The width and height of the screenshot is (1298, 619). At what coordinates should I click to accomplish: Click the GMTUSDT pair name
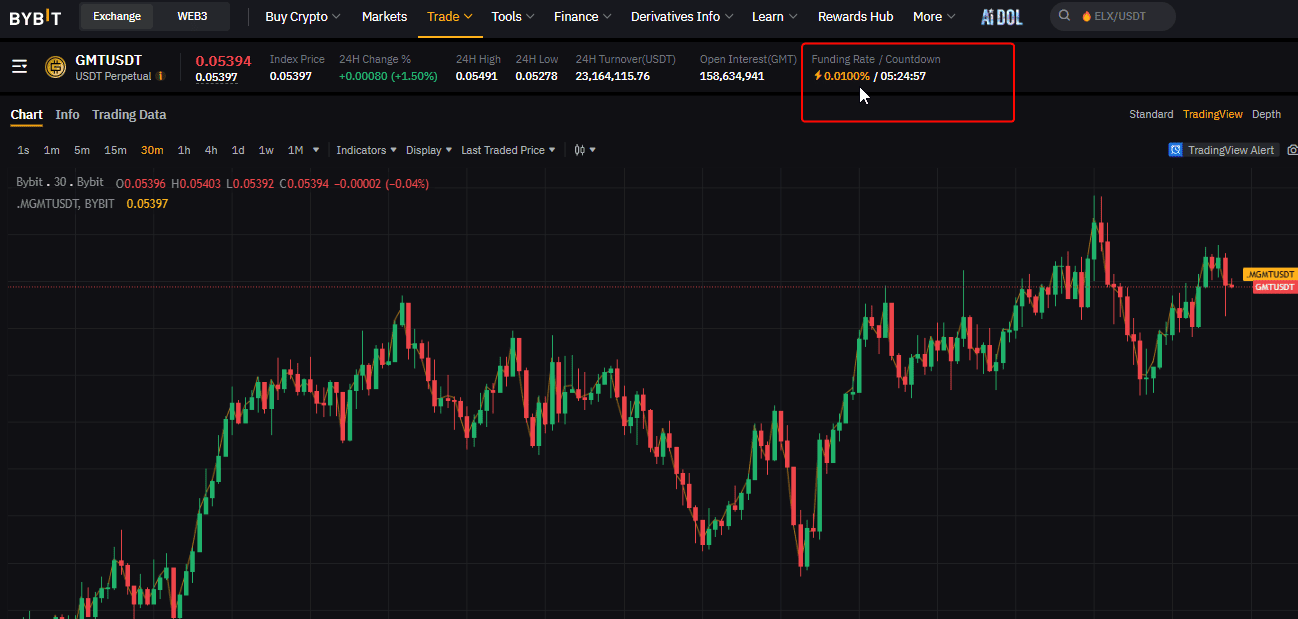pos(108,60)
